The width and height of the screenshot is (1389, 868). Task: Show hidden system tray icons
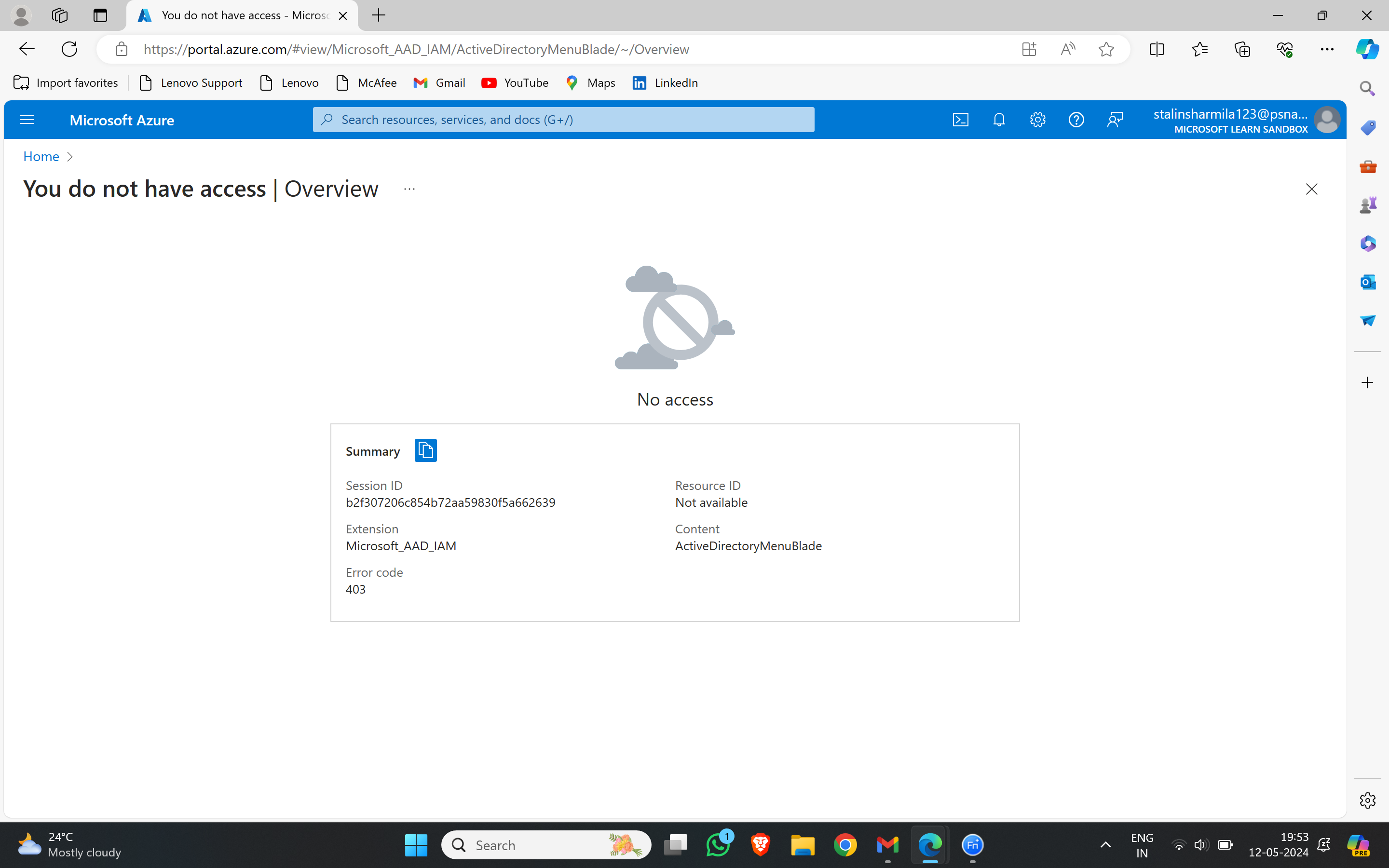click(x=1105, y=844)
